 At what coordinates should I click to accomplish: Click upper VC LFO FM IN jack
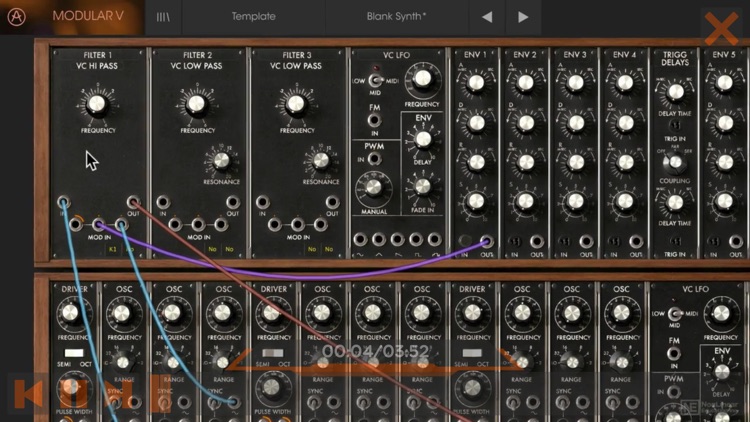pyautogui.click(x=374, y=120)
